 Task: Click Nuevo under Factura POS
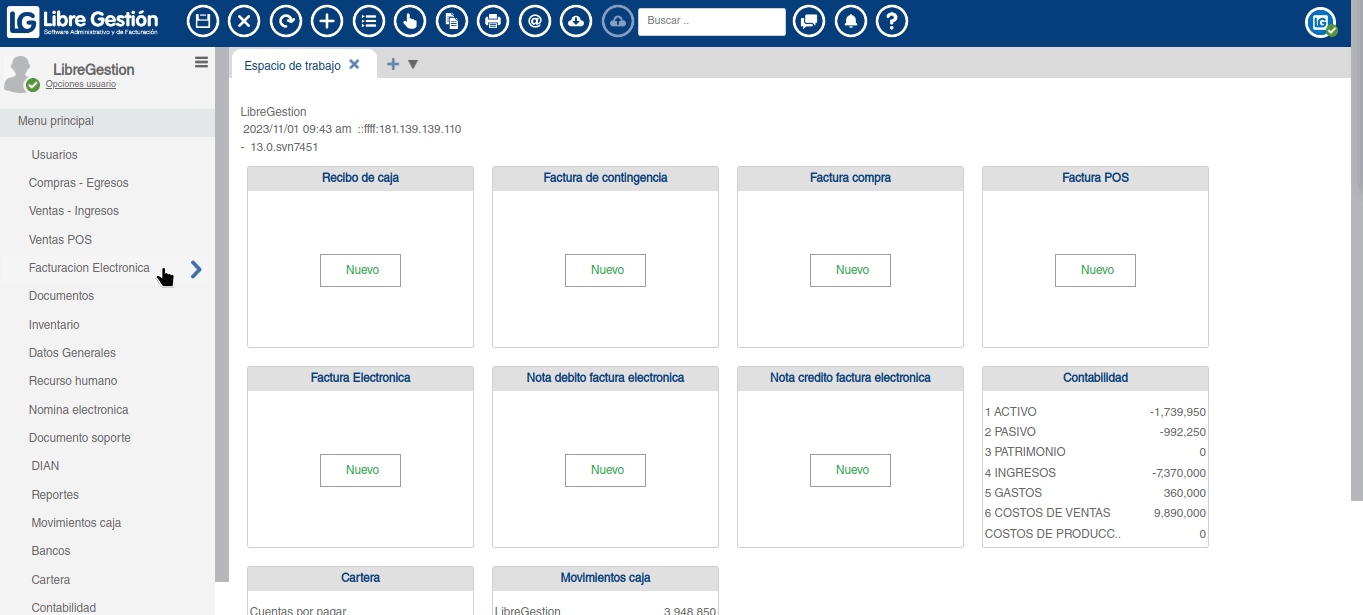click(1095, 270)
